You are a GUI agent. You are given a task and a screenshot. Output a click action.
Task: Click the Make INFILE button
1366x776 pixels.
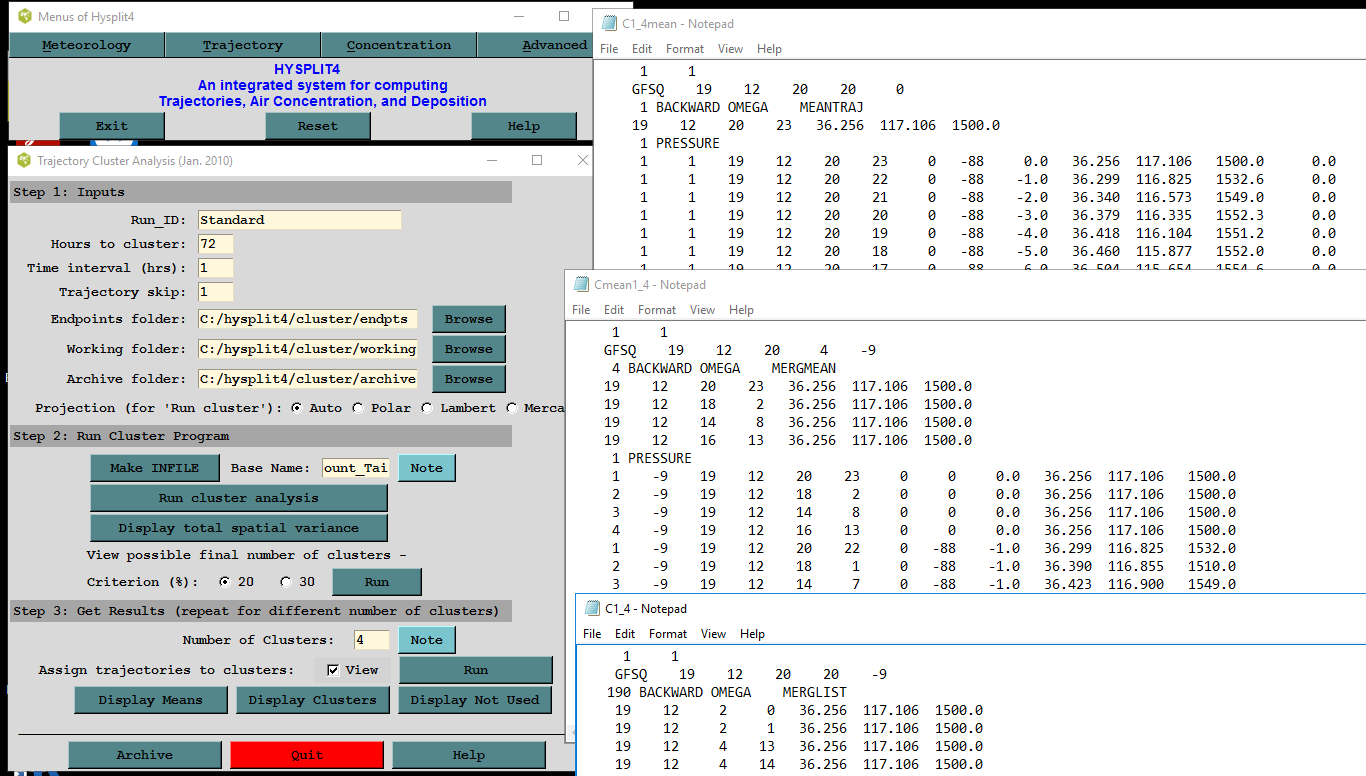point(154,468)
